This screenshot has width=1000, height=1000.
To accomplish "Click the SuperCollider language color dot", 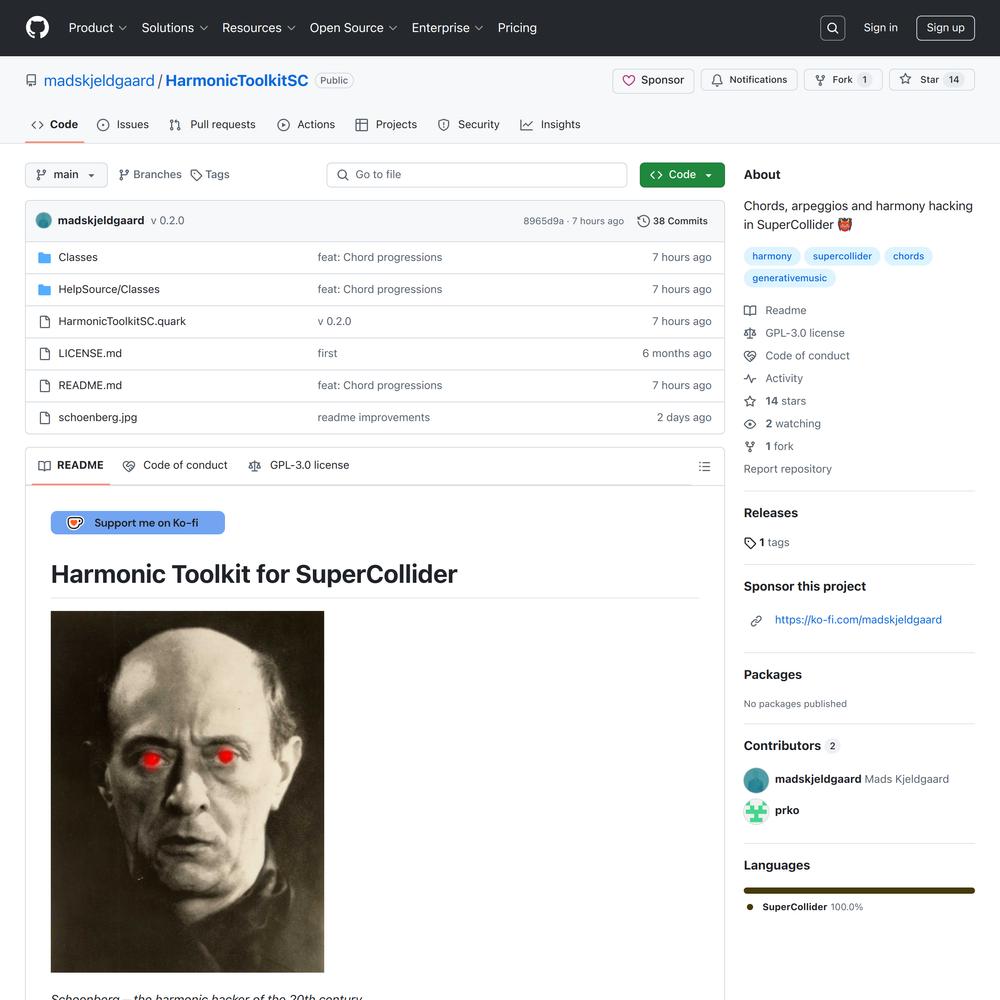I will pos(750,907).
